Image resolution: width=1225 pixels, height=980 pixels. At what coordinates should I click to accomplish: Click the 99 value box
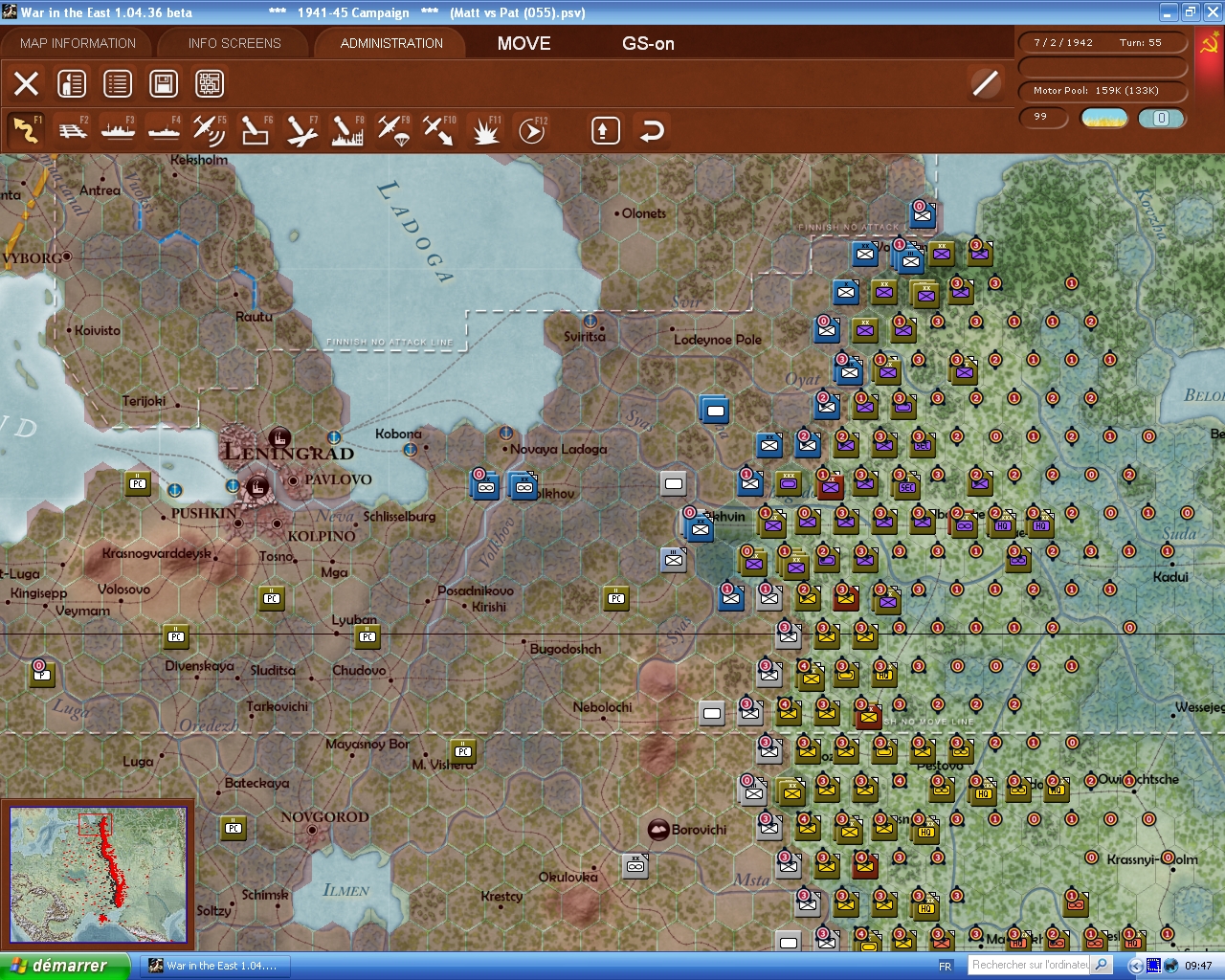tap(1043, 118)
